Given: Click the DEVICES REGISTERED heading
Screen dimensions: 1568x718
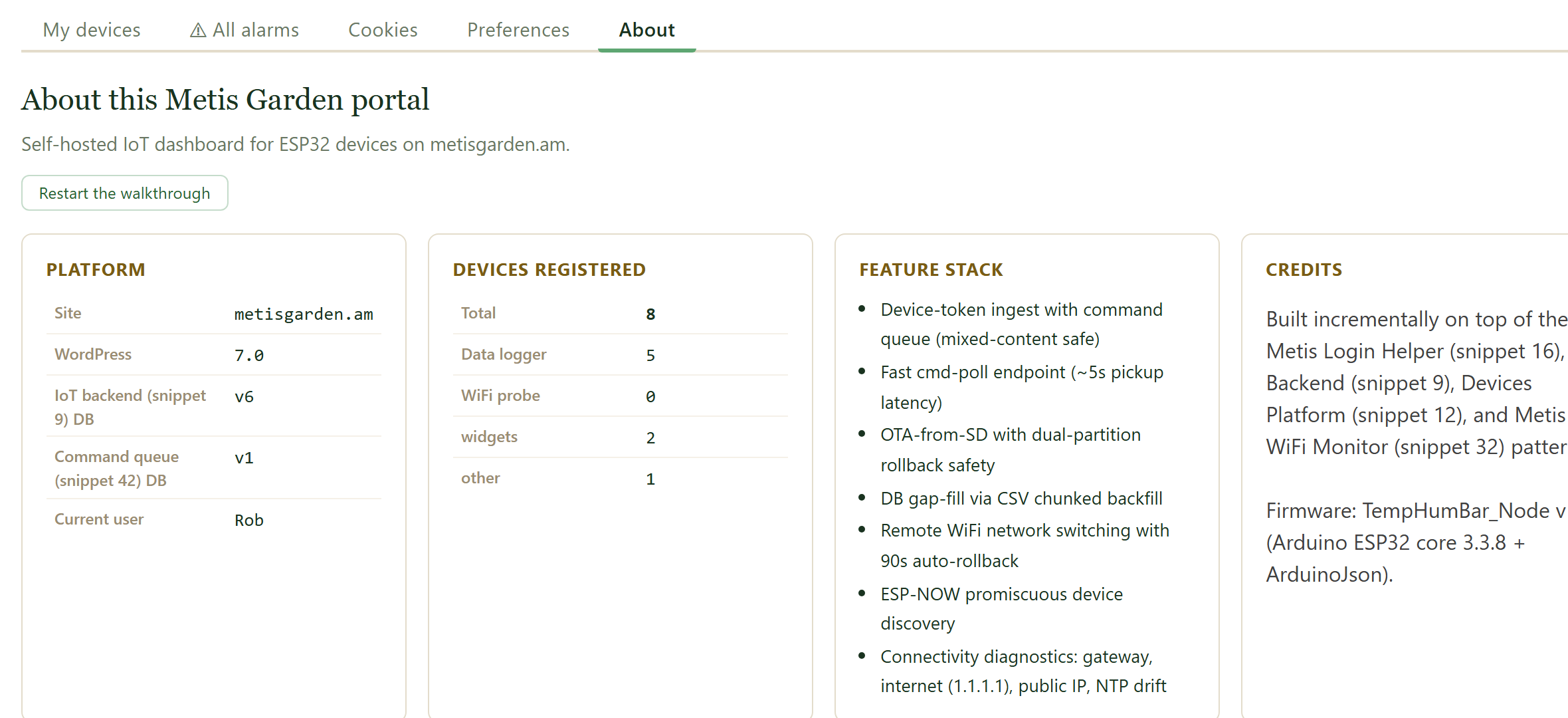Looking at the screenshot, I should point(549,270).
